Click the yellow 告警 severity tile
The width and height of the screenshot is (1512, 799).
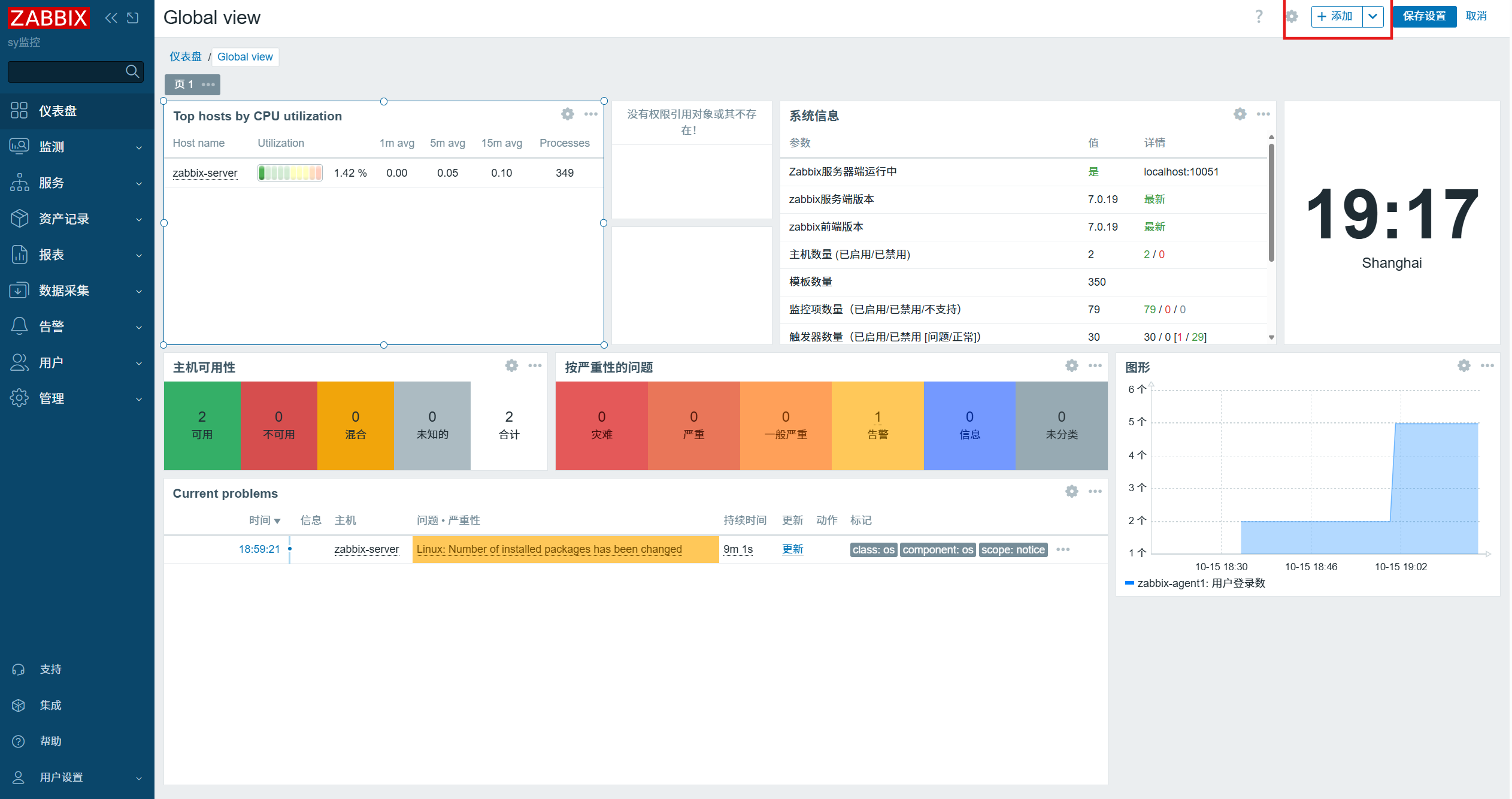coord(877,425)
